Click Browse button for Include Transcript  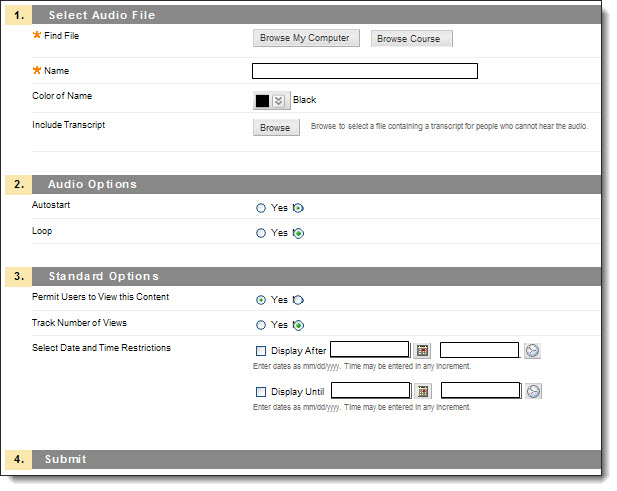(276, 127)
